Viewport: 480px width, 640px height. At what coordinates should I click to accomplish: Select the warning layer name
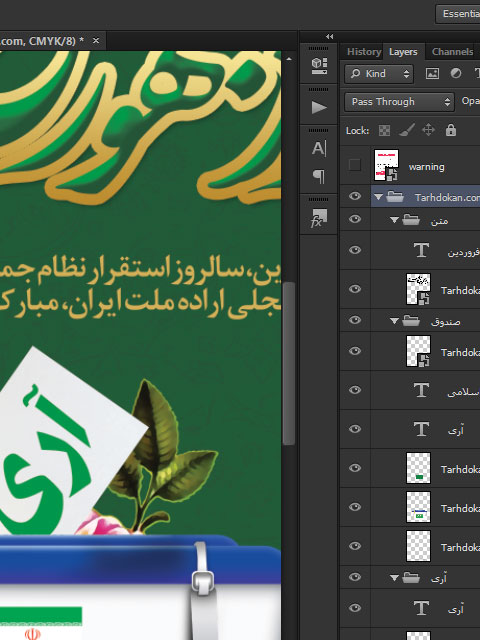(427, 167)
